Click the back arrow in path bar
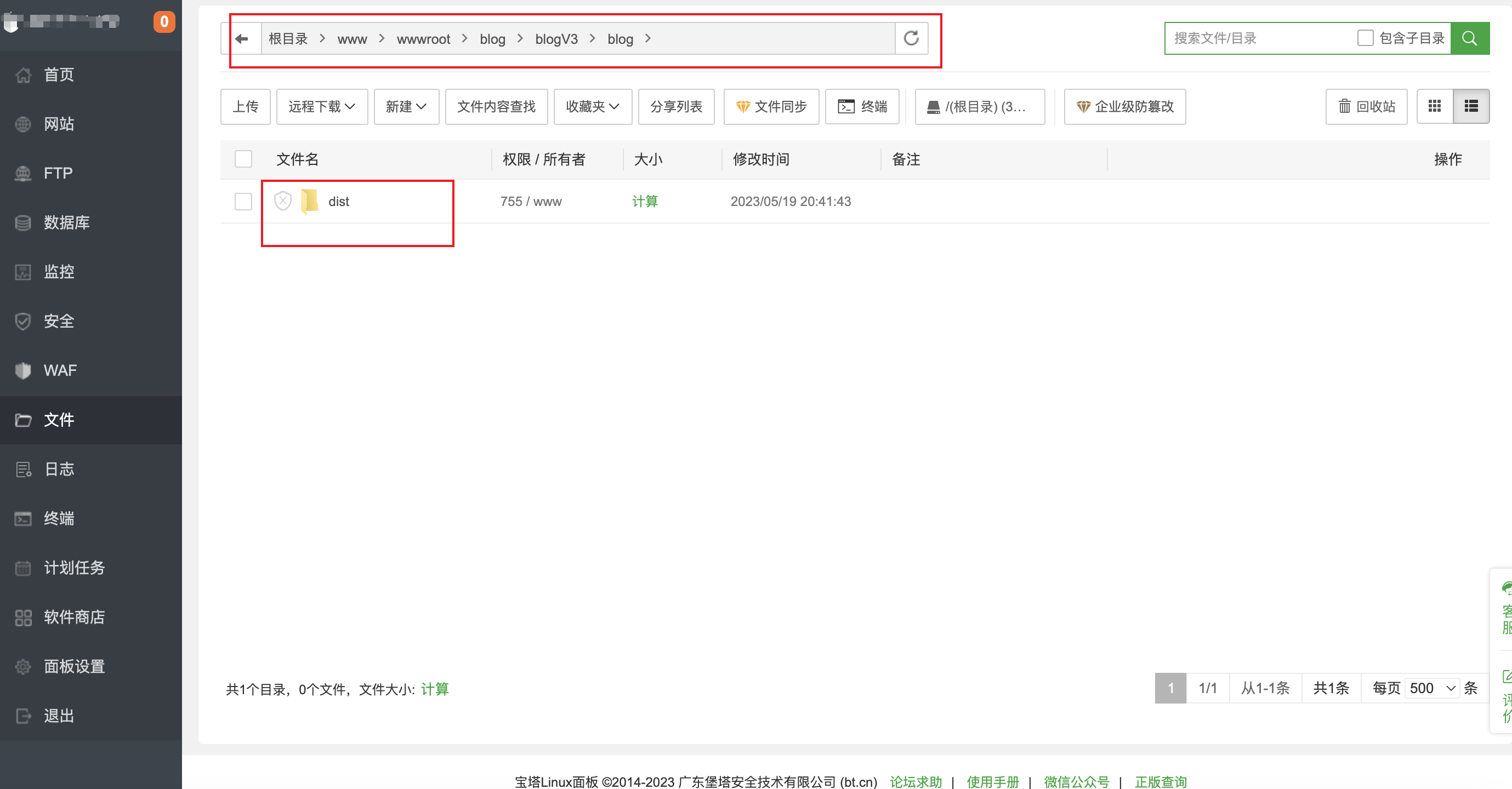Viewport: 1512px width, 789px height. [242, 39]
